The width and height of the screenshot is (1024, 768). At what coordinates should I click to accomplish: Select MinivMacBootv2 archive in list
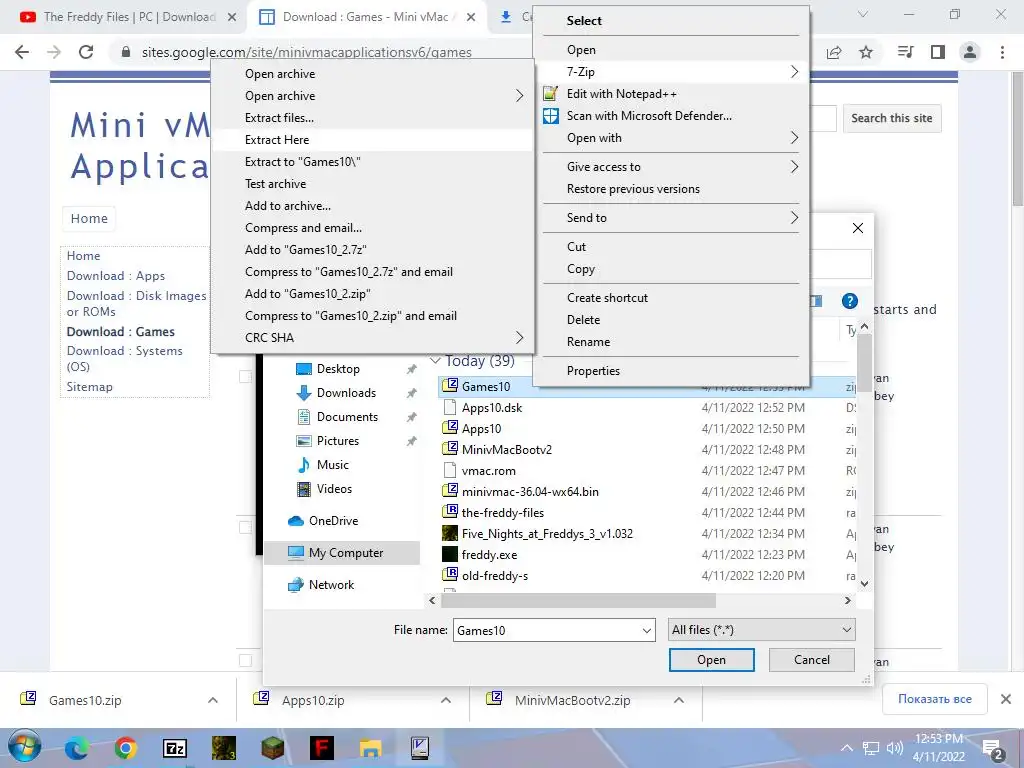pos(506,449)
